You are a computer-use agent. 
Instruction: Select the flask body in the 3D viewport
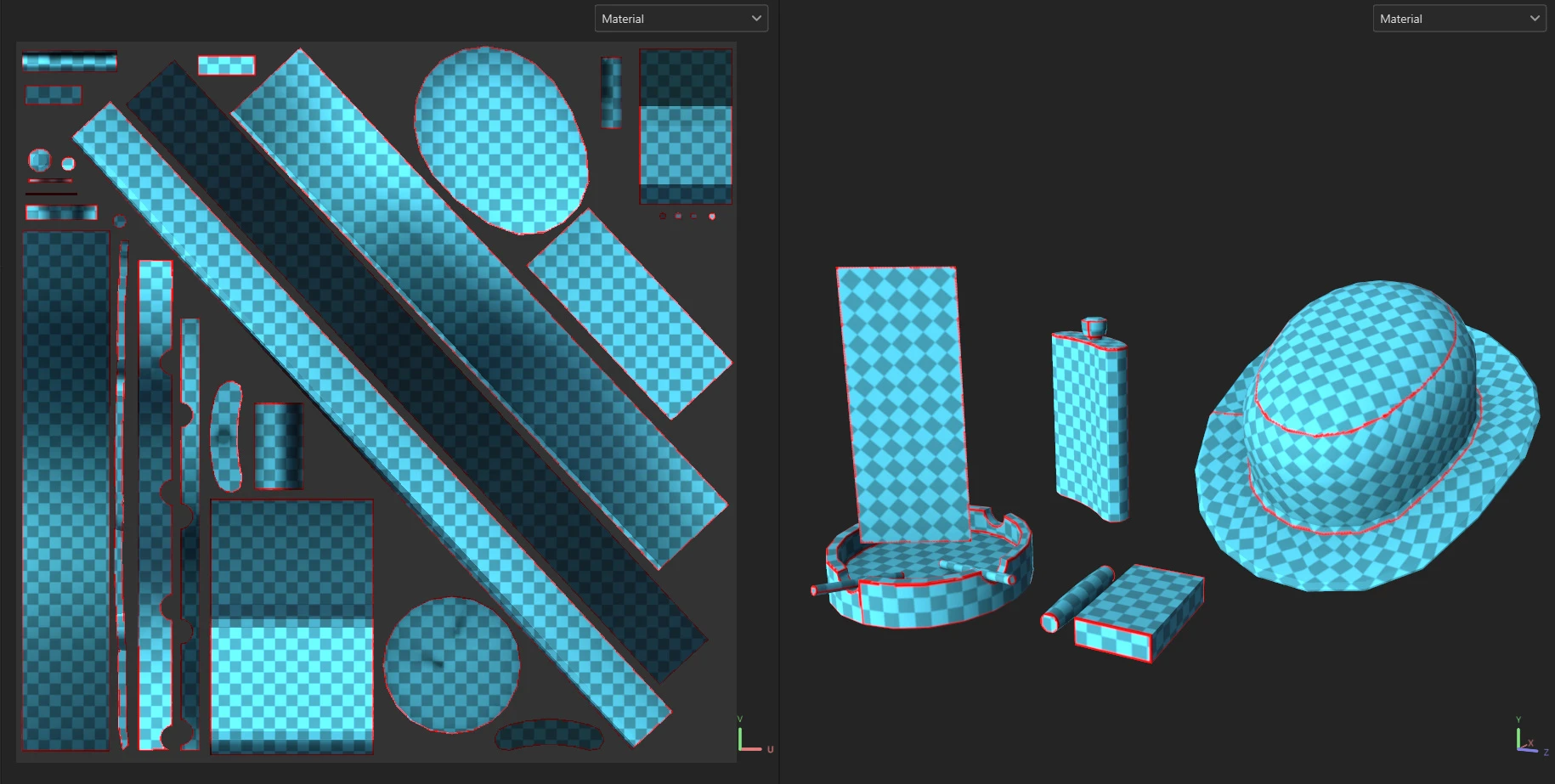pos(1089,425)
